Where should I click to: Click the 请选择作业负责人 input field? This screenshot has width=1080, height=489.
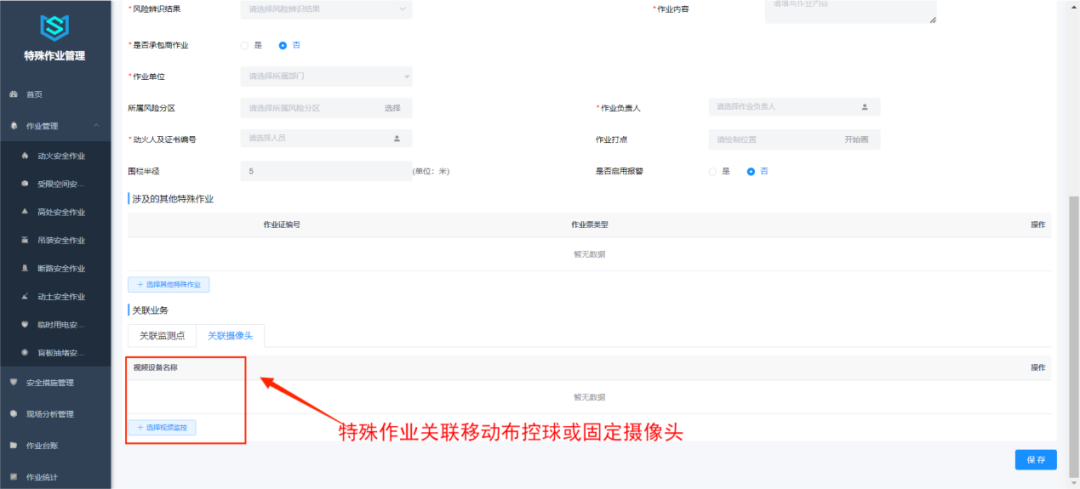(x=794, y=107)
